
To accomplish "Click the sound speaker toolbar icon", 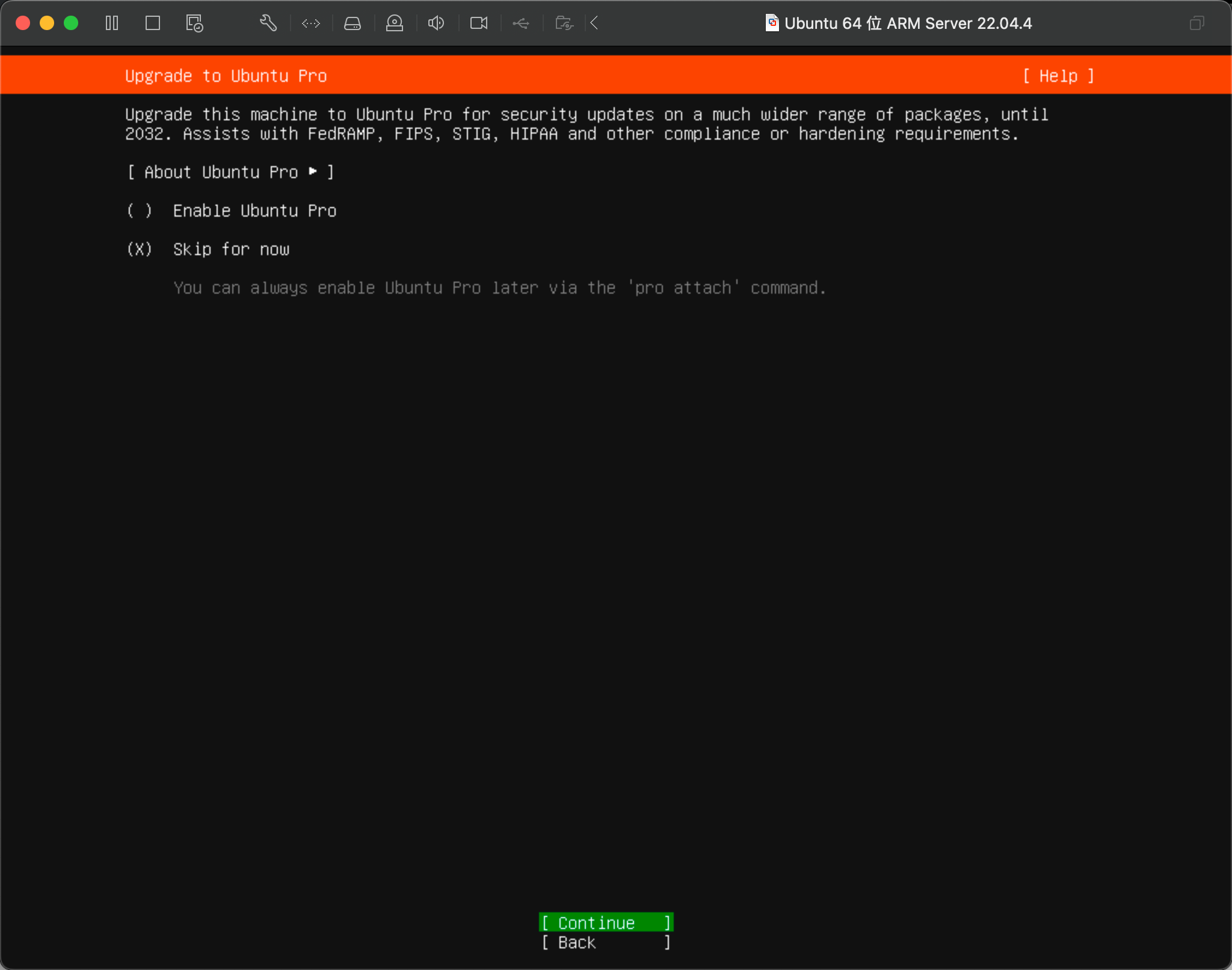I will point(436,23).
